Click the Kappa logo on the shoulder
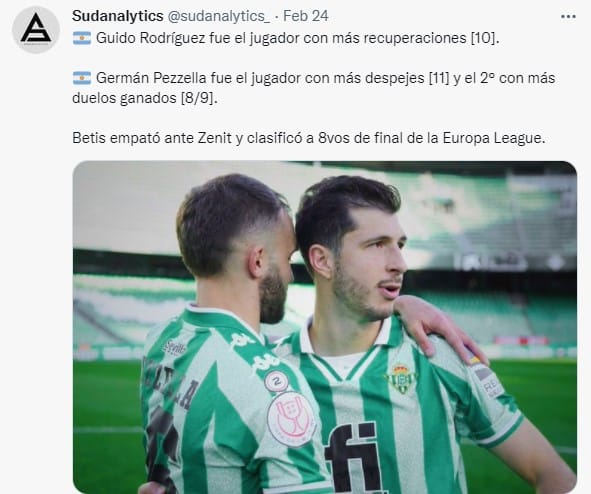This screenshot has height=494, width=591. tap(243, 340)
